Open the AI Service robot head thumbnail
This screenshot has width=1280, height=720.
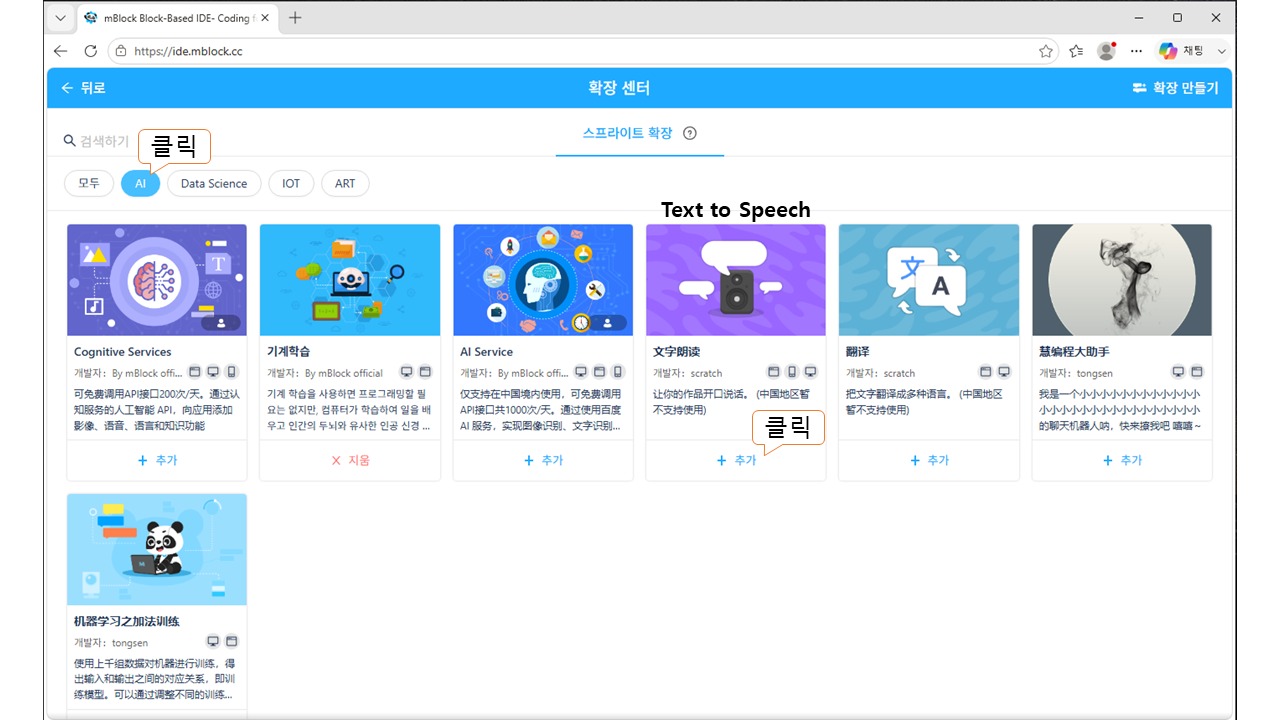click(x=543, y=280)
